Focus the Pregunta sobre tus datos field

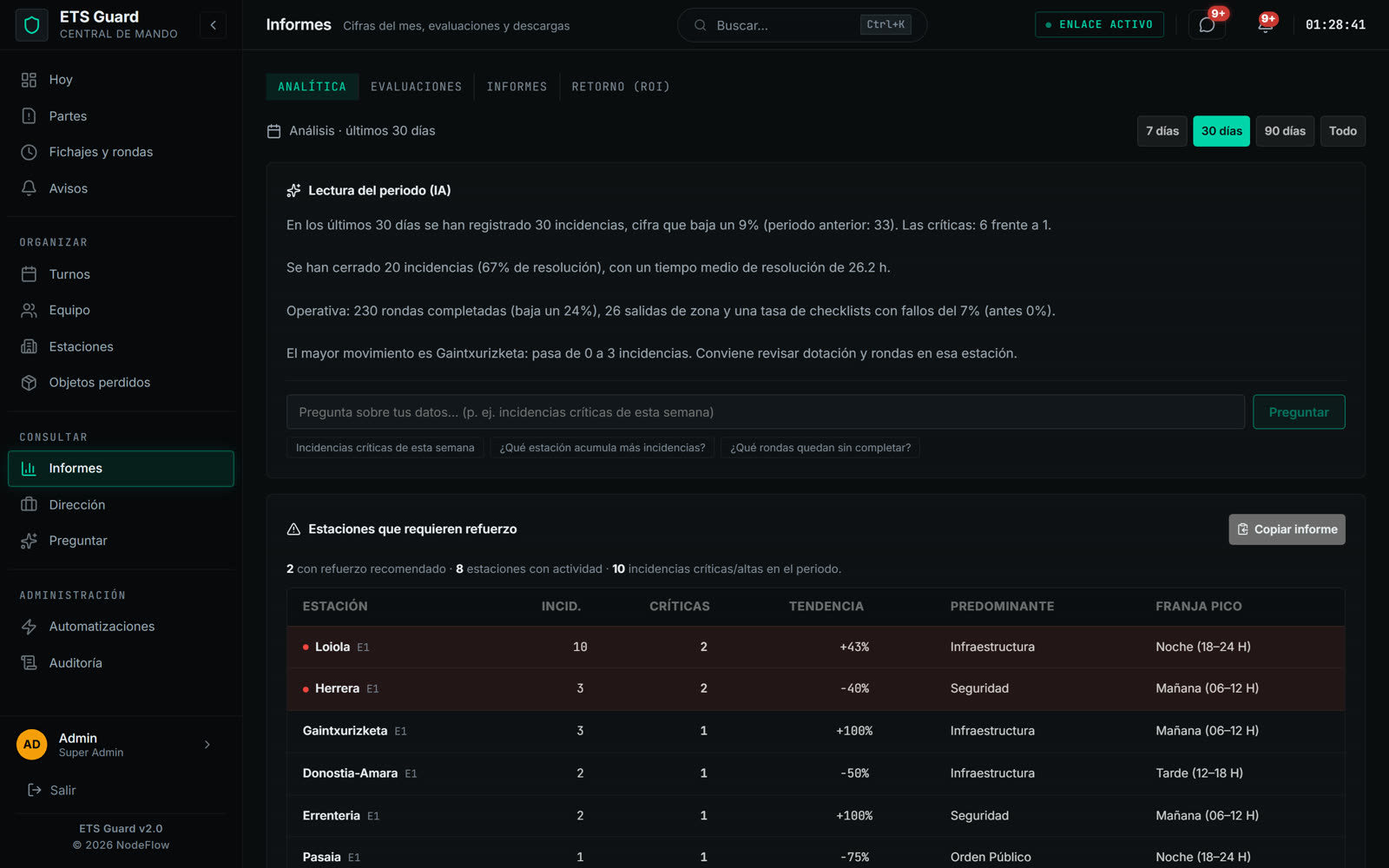(x=766, y=412)
